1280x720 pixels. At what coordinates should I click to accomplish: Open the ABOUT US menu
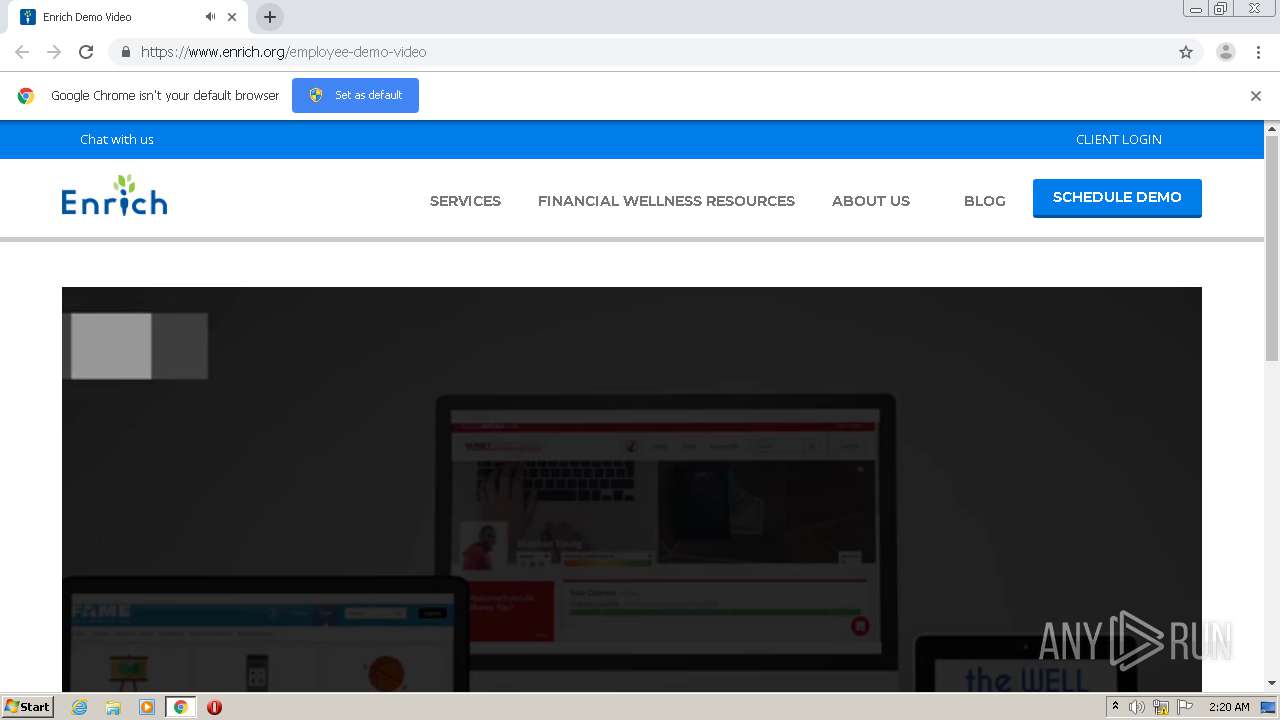pos(871,201)
